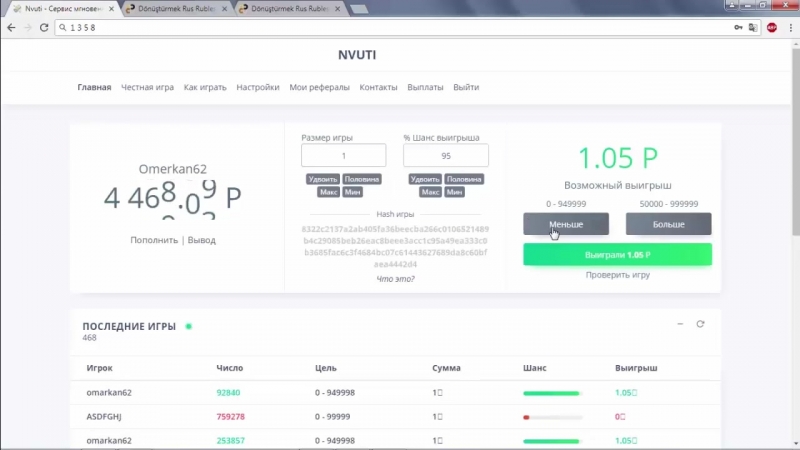800x450 pixels.
Task: Open the Что это? hash explanation
Action: 395,279
